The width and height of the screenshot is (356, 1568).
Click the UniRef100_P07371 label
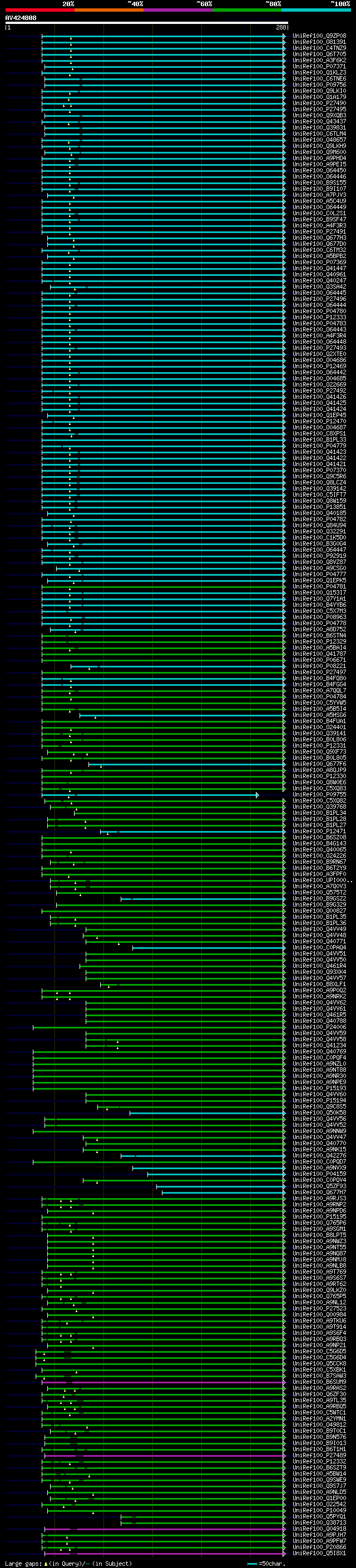coord(319,66)
